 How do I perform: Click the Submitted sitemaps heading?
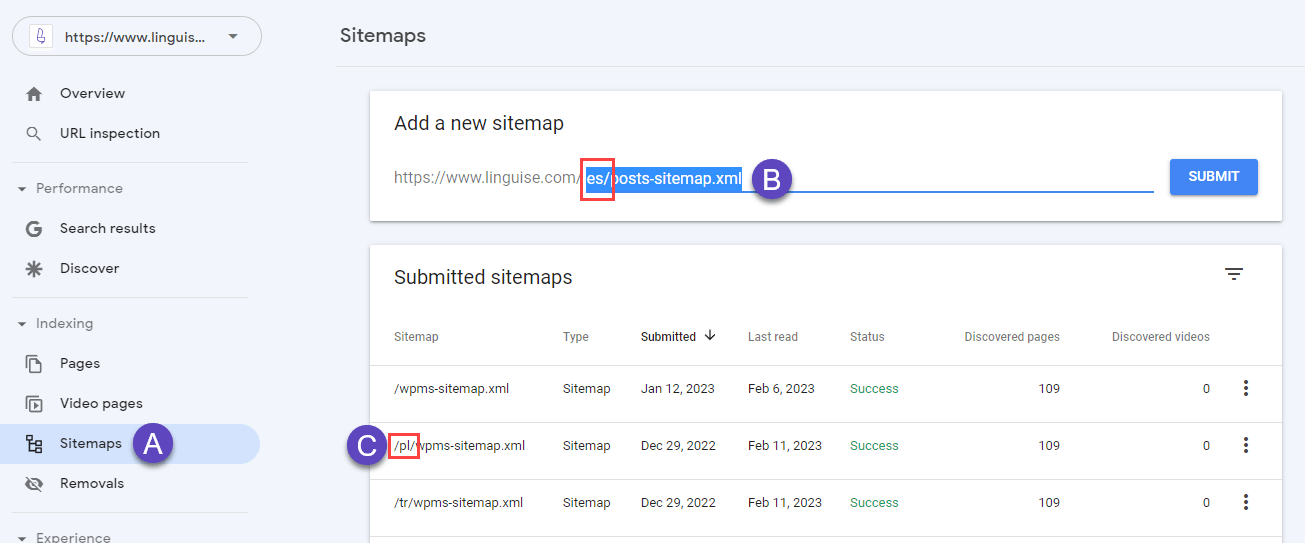coord(483,277)
